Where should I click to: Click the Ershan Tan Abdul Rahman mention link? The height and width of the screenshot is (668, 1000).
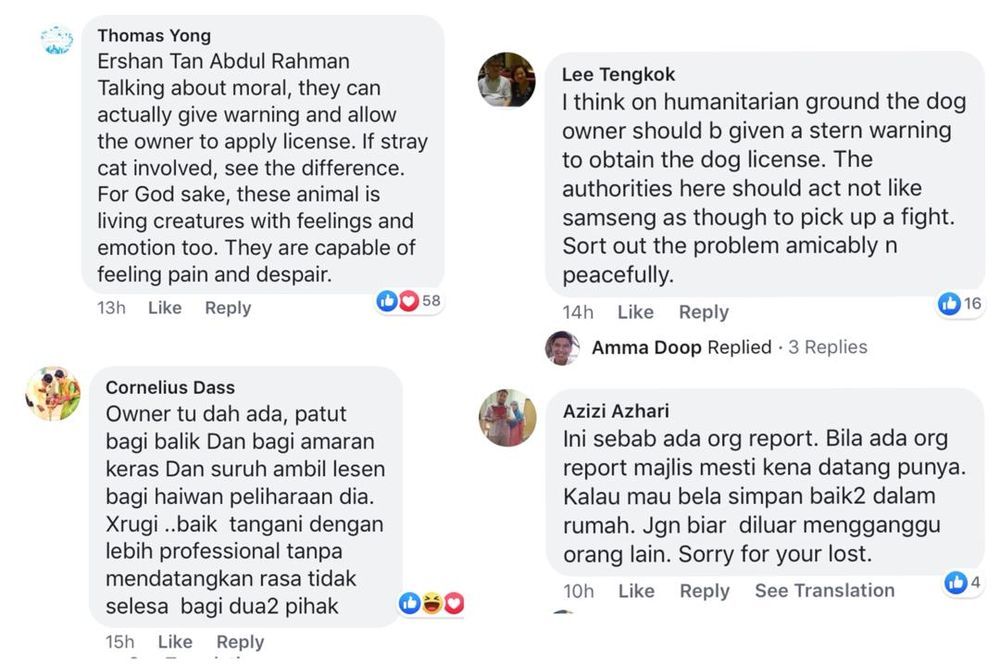[223, 60]
